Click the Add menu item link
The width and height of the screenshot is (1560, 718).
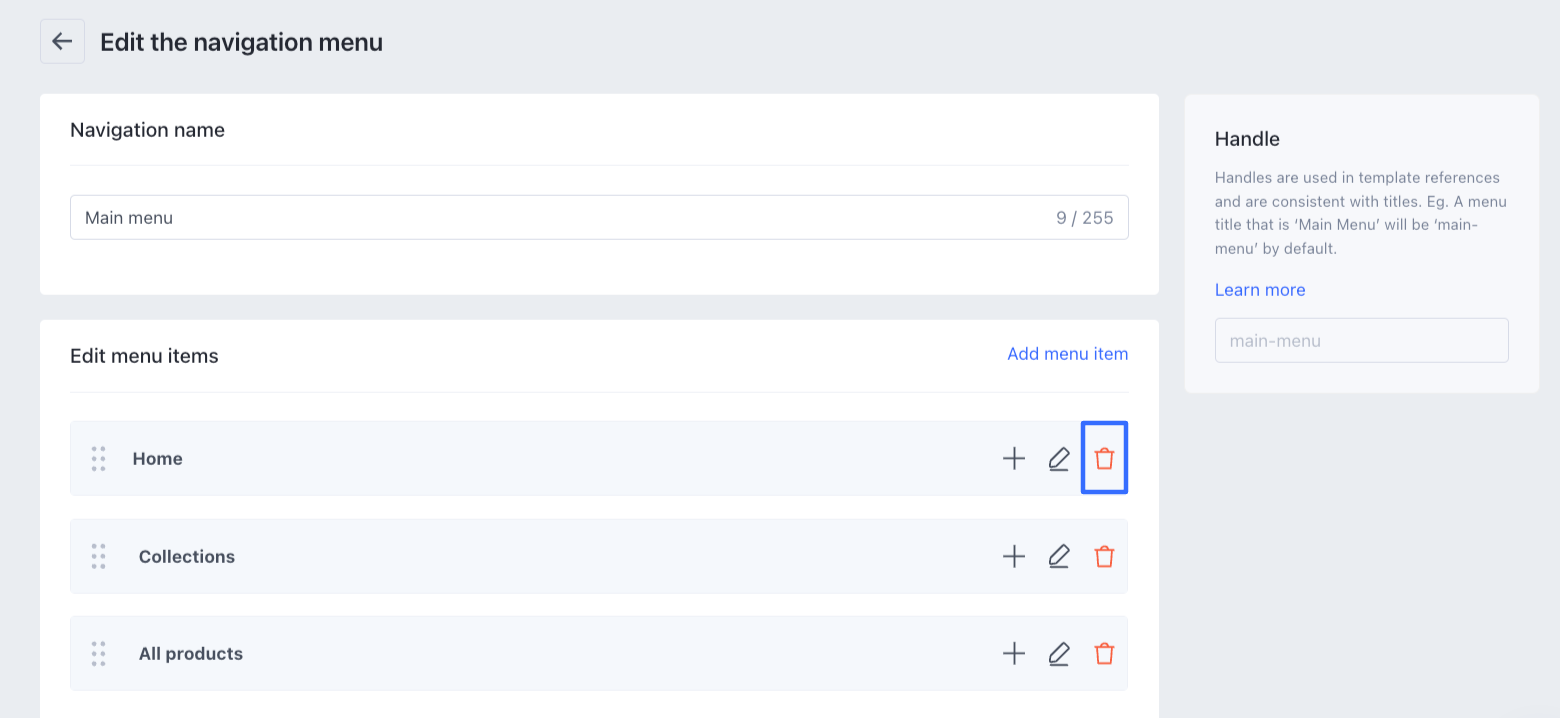coord(1067,354)
